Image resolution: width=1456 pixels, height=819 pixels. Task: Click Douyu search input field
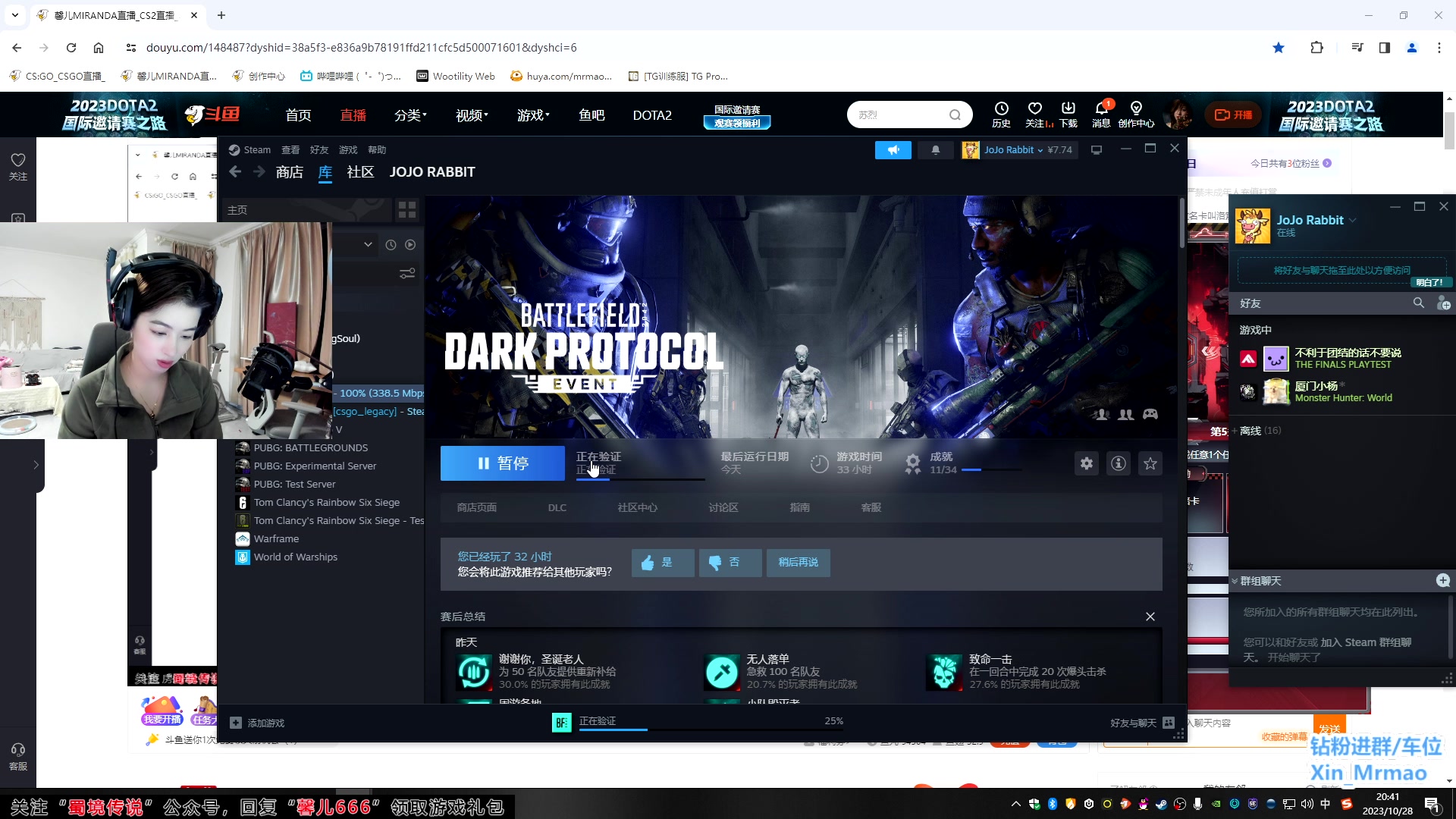(899, 115)
